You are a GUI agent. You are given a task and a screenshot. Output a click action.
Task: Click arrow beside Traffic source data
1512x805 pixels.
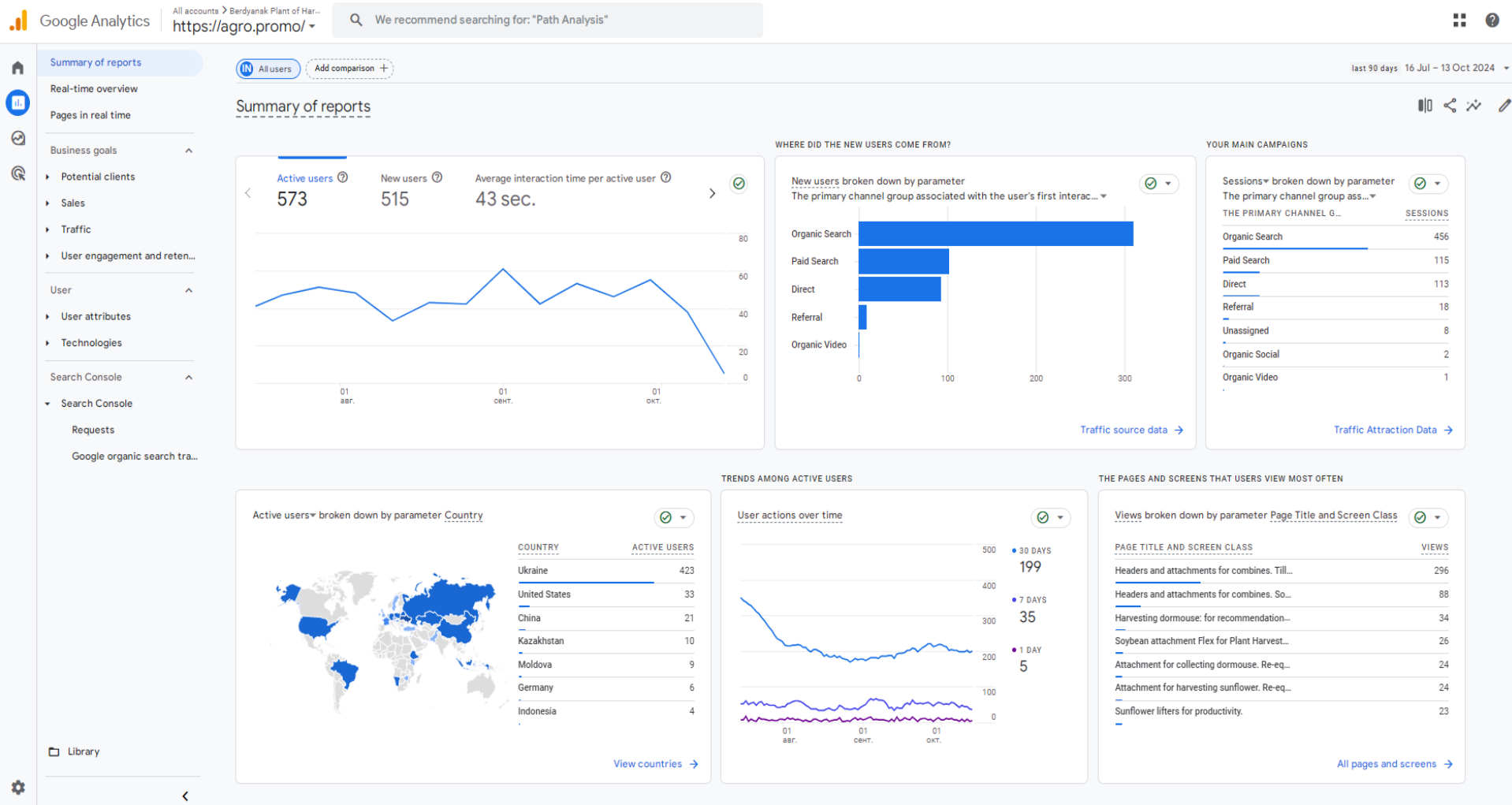pos(1179,430)
